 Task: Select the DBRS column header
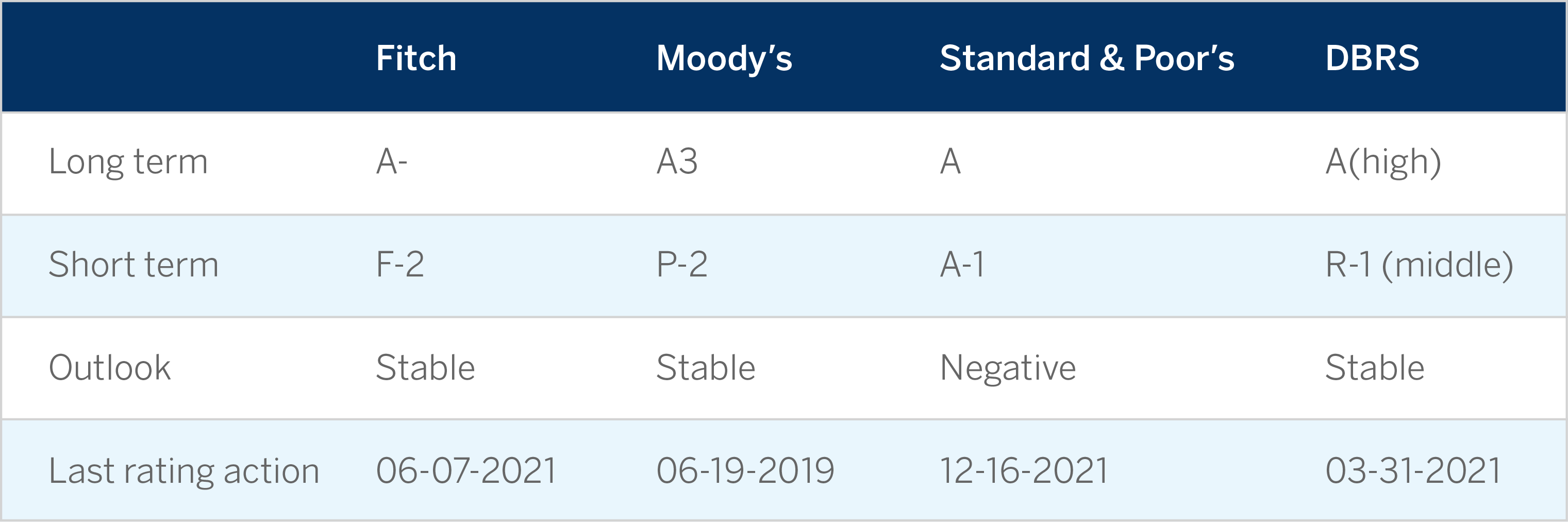coord(1372,58)
